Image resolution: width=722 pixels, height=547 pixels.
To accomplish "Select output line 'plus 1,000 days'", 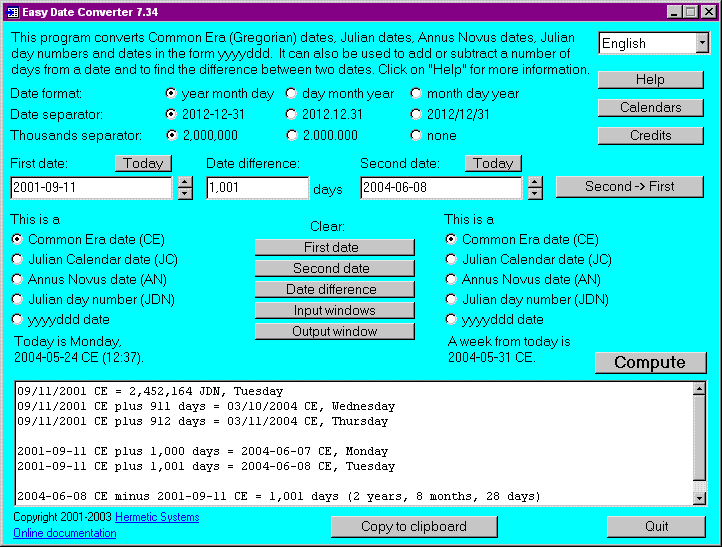I will (x=203, y=451).
